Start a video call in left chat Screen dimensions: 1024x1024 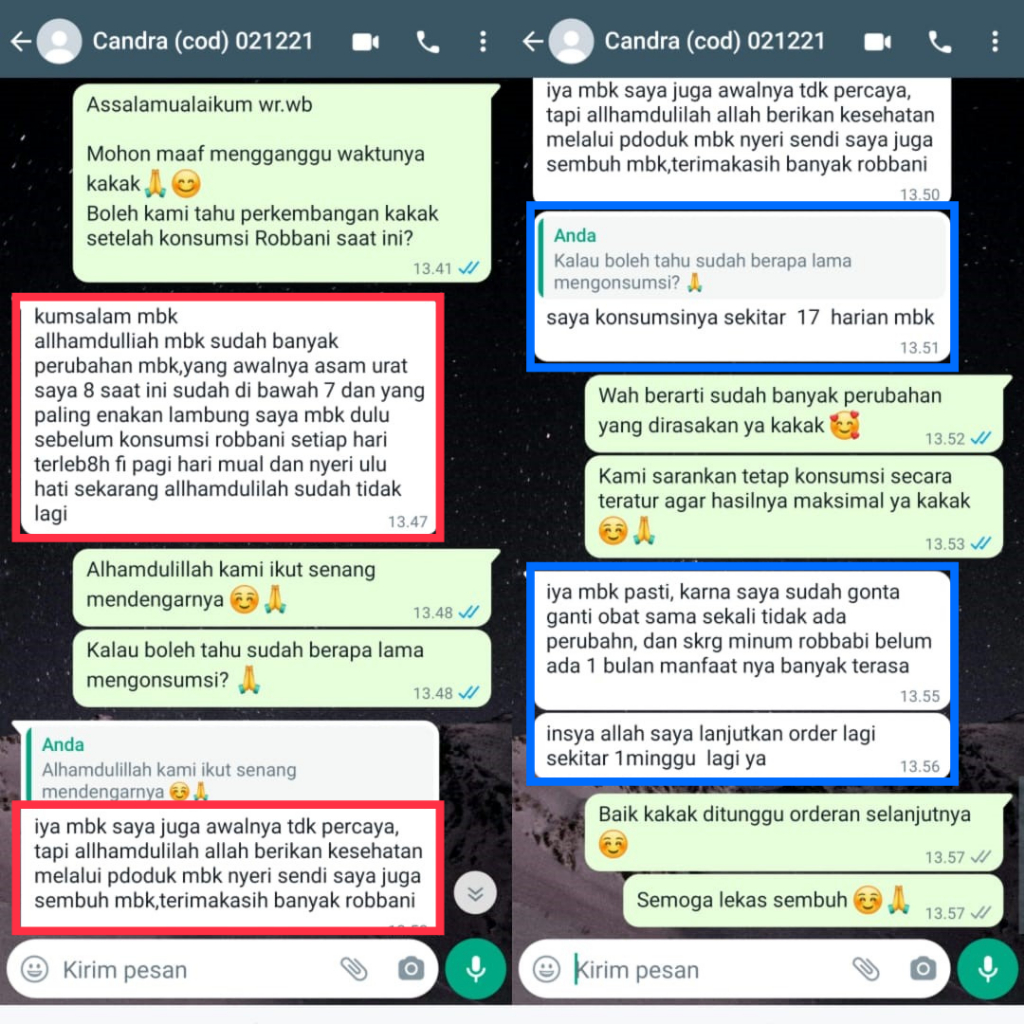(366, 42)
